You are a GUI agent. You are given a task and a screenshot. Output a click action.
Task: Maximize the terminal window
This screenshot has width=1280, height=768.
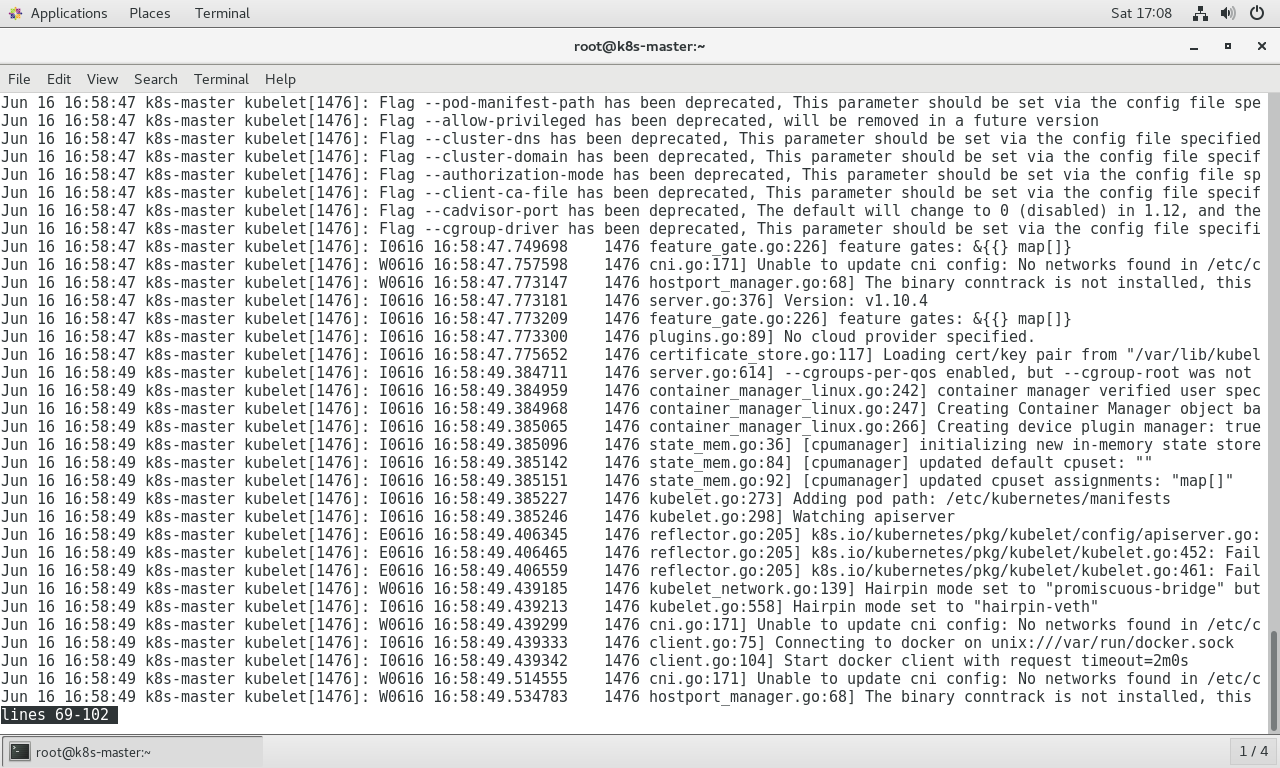click(x=1228, y=46)
